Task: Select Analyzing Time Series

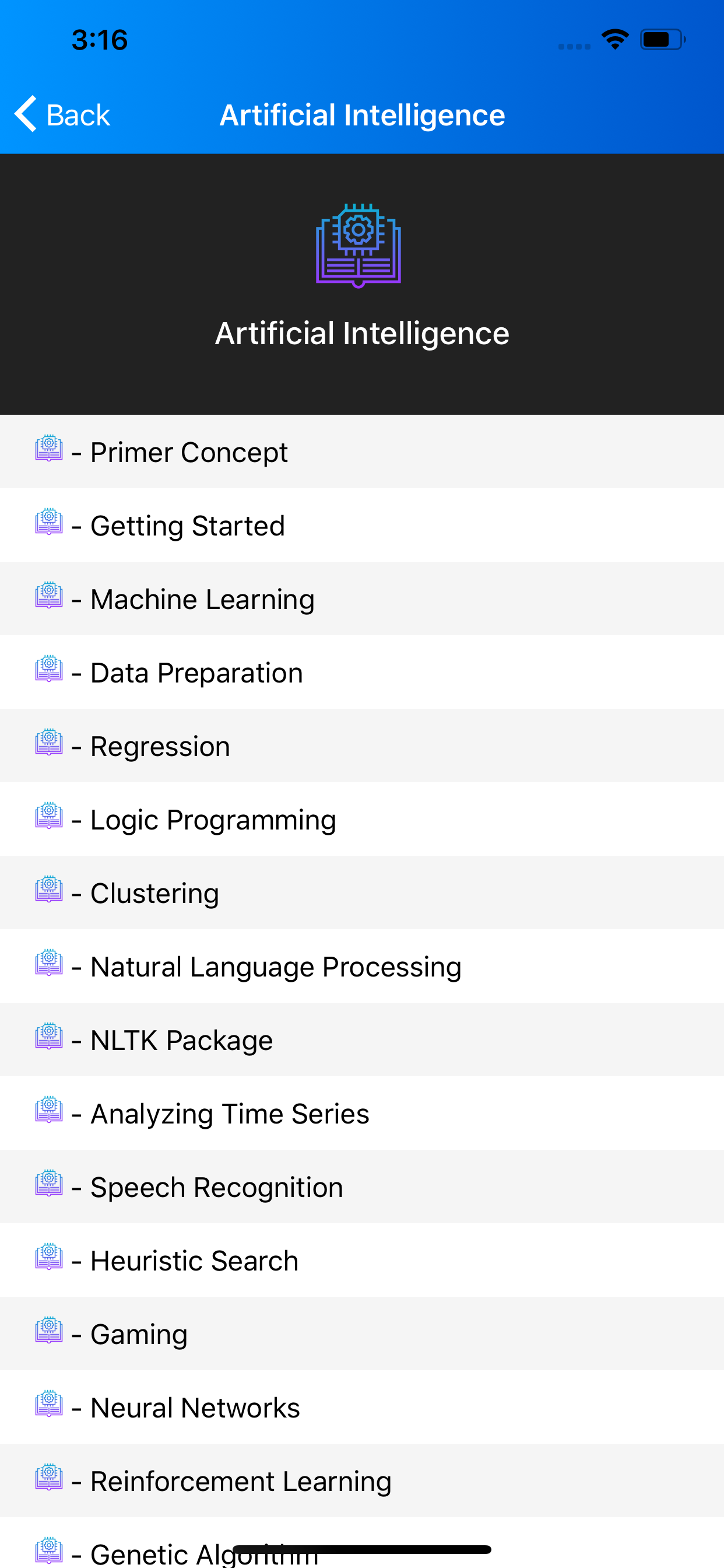Action: click(x=229, y=1112)
